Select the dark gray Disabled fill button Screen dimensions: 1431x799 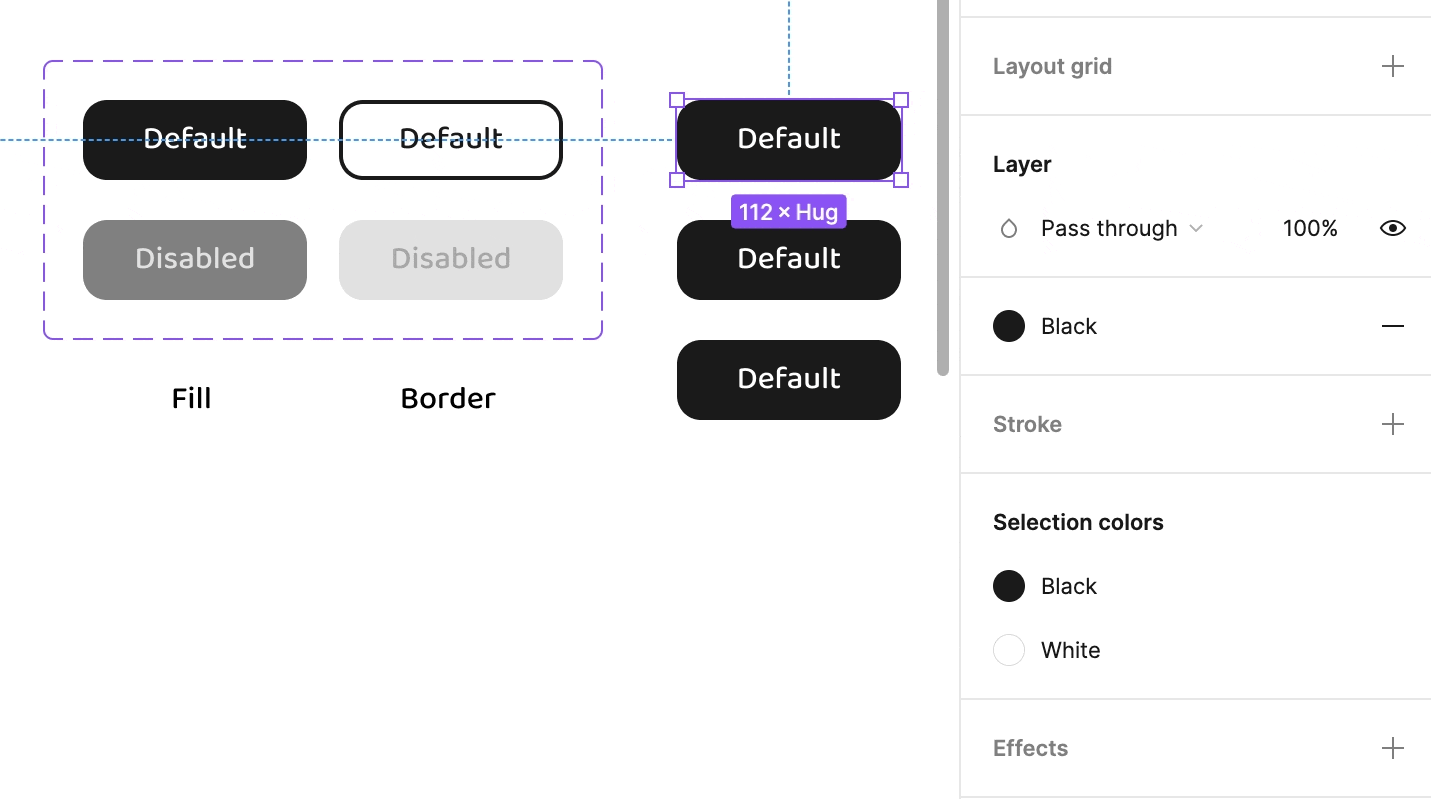pyautogui.click(x=195, y=260)
